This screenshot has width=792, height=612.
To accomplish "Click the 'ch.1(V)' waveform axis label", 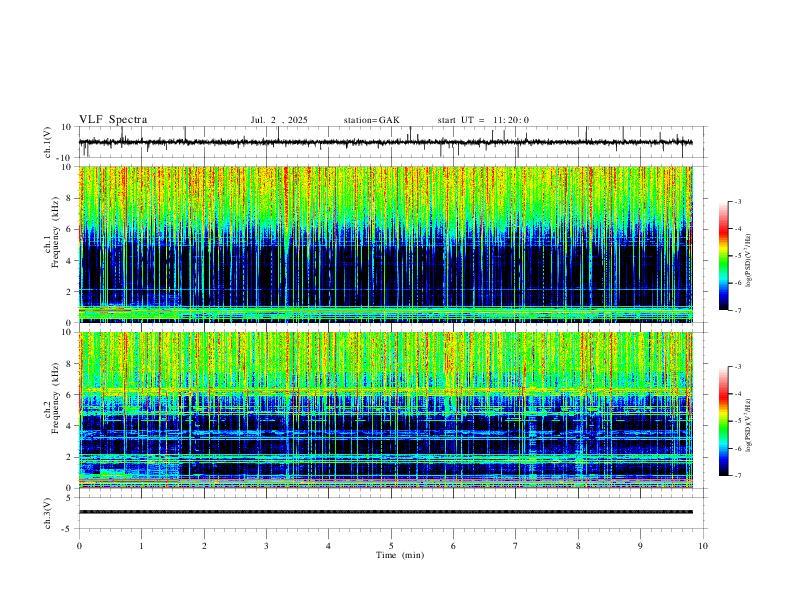I will pos(48,142).
